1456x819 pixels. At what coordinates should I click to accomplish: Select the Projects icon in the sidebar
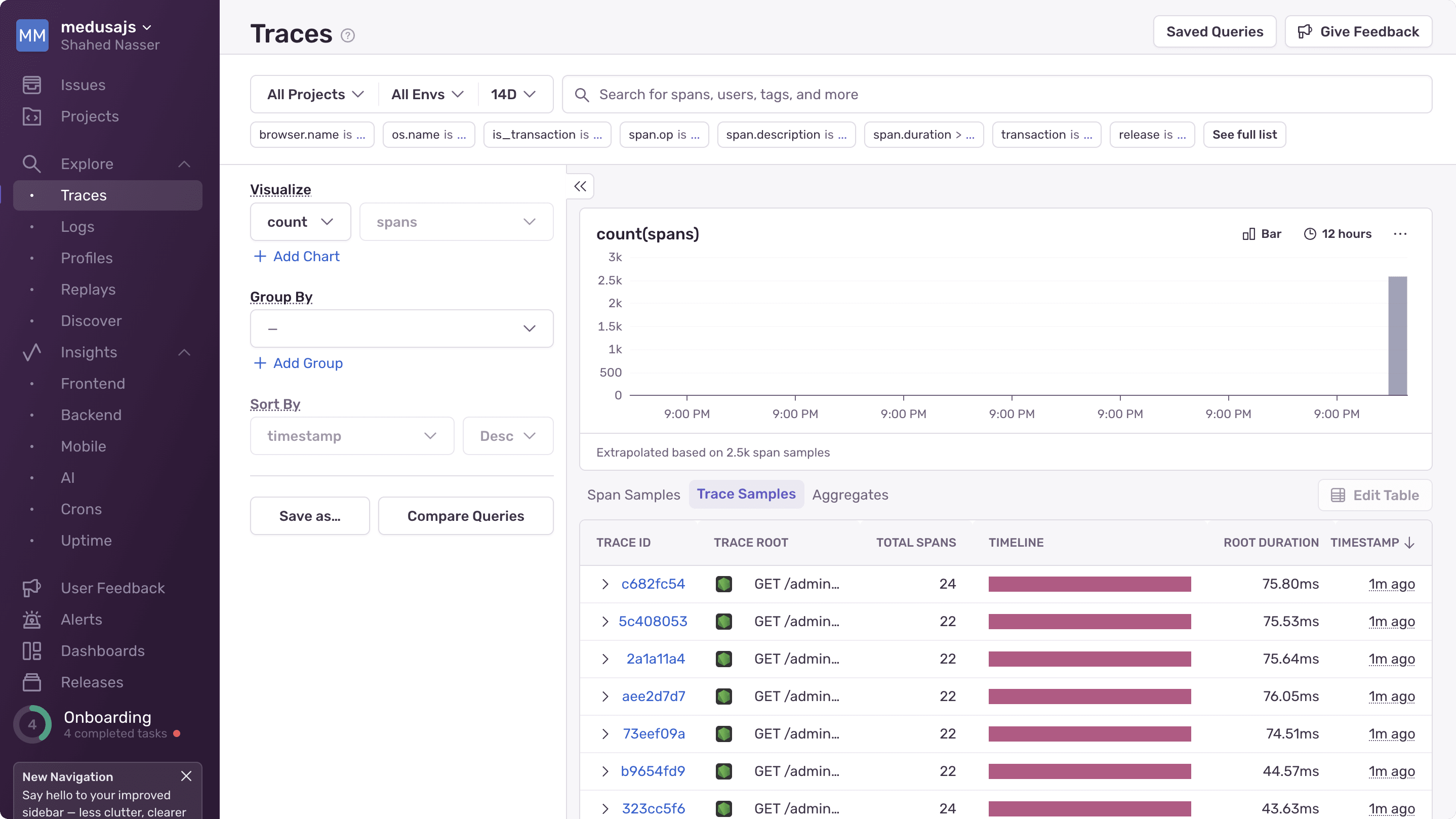pos(32,116)
